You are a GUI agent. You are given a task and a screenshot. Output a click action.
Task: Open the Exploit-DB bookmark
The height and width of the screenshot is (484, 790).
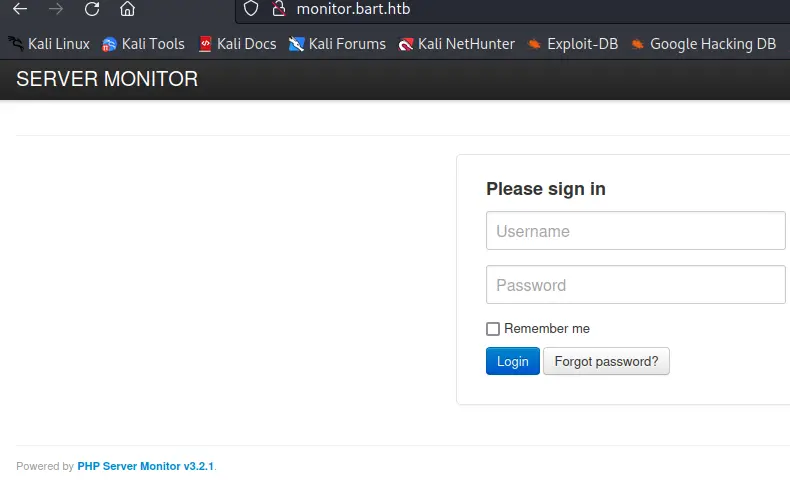(573, 44)
